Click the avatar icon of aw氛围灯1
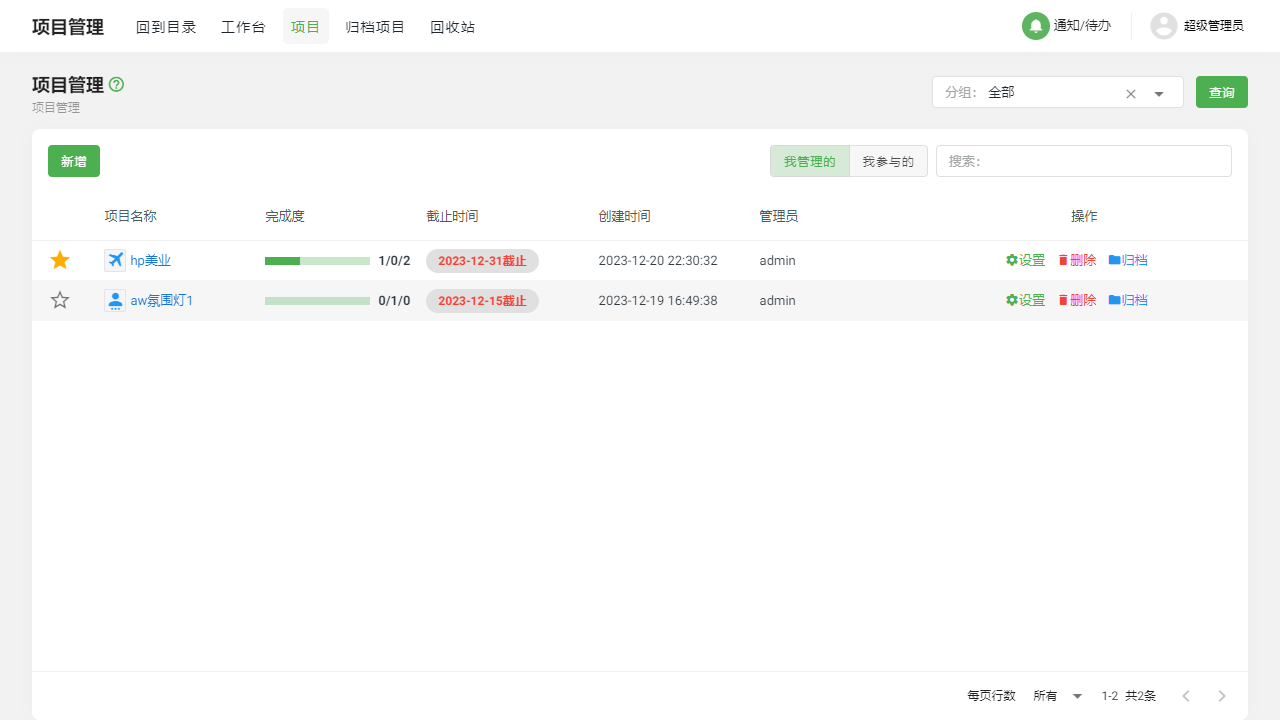This screenshot has width=1280, height=720. [x=115, y=299]
